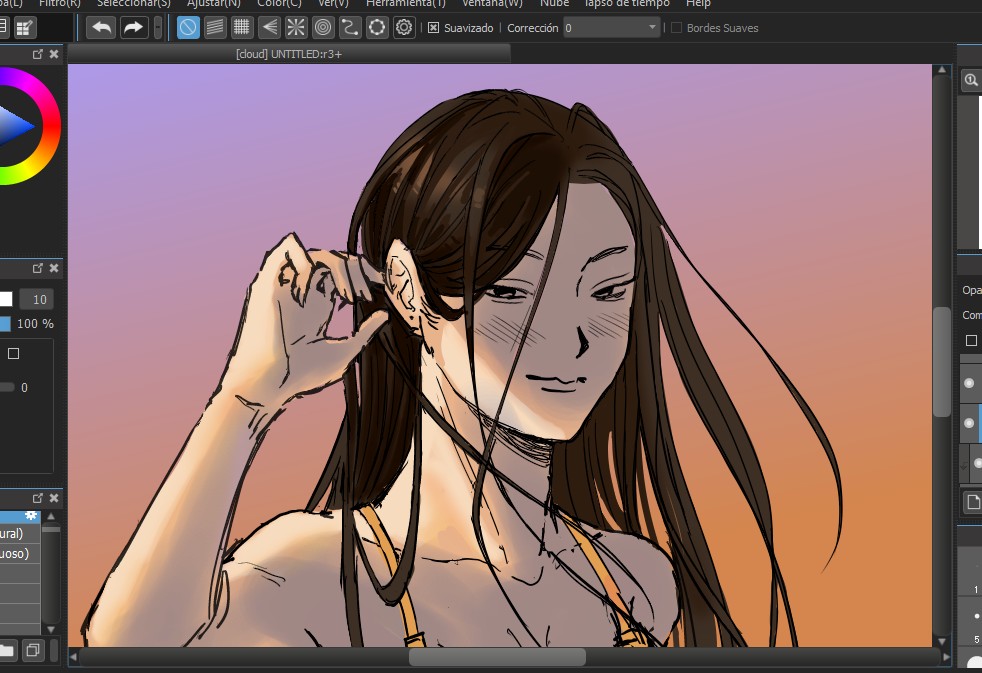This screenshot has width=982, height=673.
Task: Enable the Bordes Suaves checkbox
Action: [676, 28]
